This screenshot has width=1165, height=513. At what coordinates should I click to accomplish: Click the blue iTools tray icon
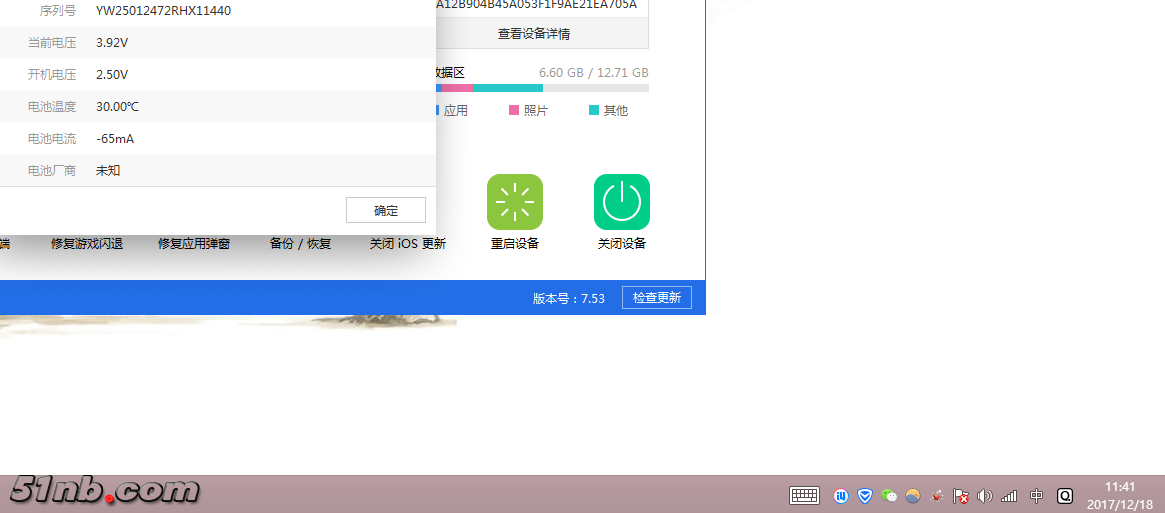click(842, 495)
